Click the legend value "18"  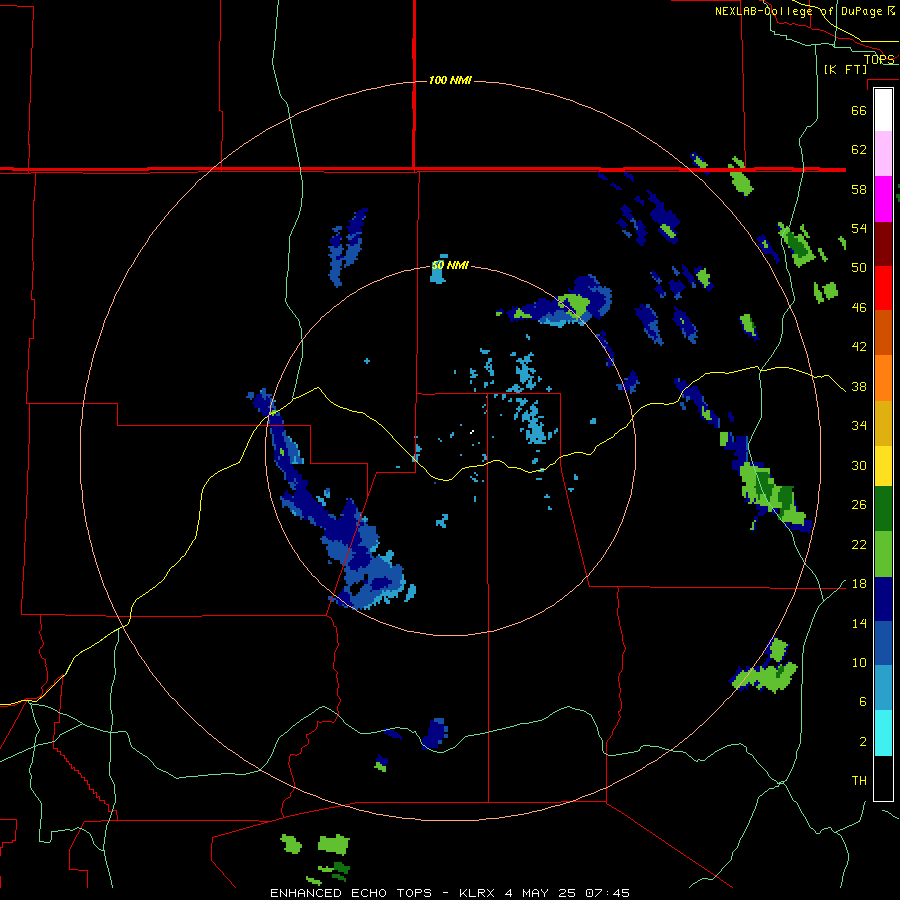(859, 584)
